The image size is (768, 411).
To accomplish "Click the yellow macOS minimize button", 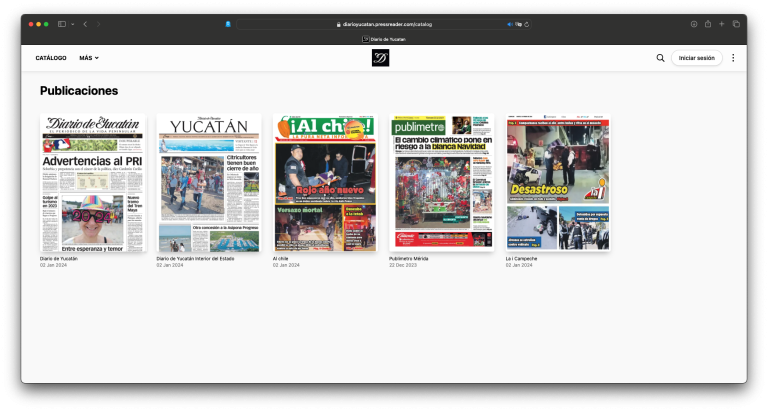I will point(39,24).
